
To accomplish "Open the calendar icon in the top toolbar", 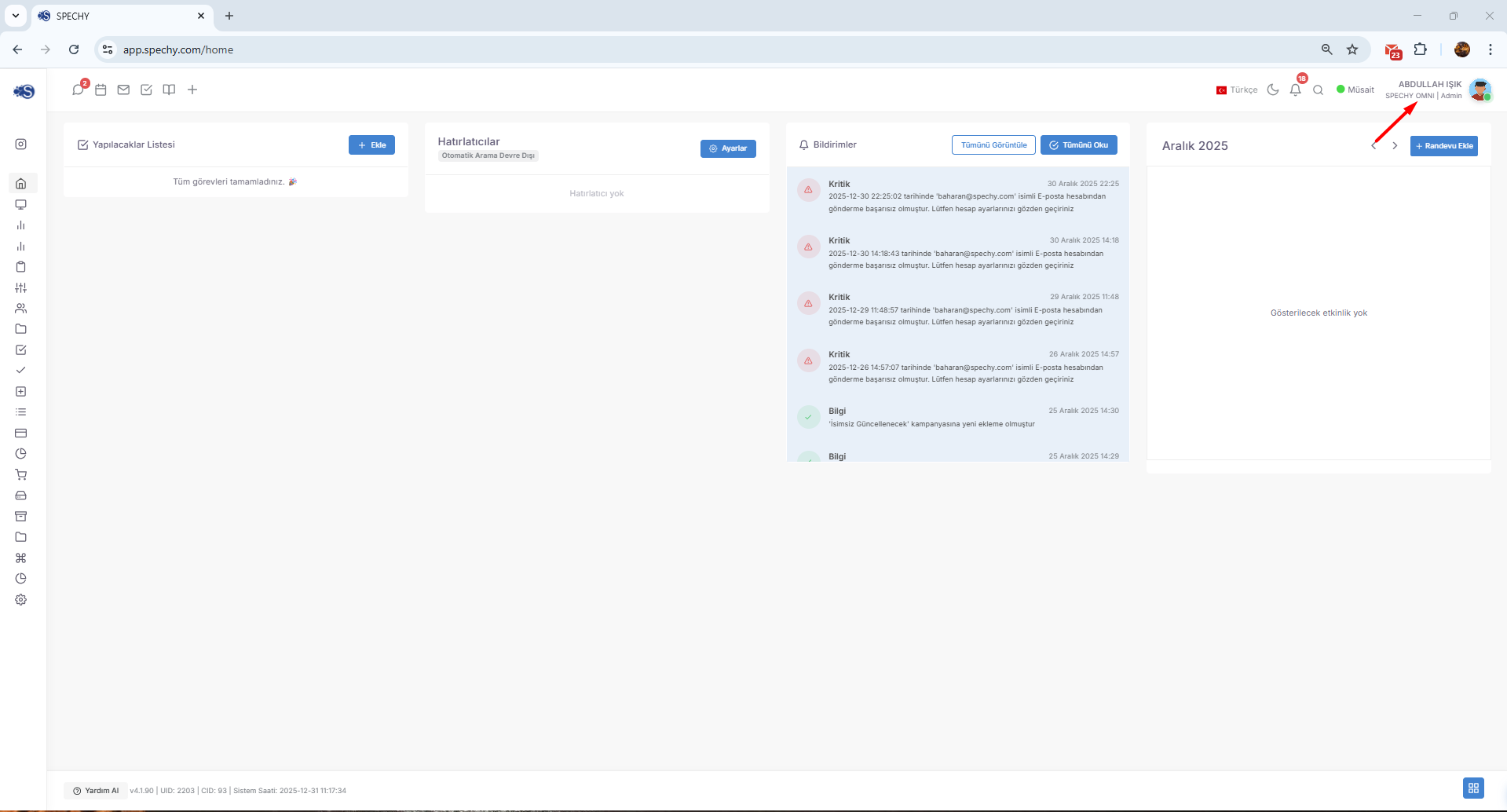I will [101, 90].
